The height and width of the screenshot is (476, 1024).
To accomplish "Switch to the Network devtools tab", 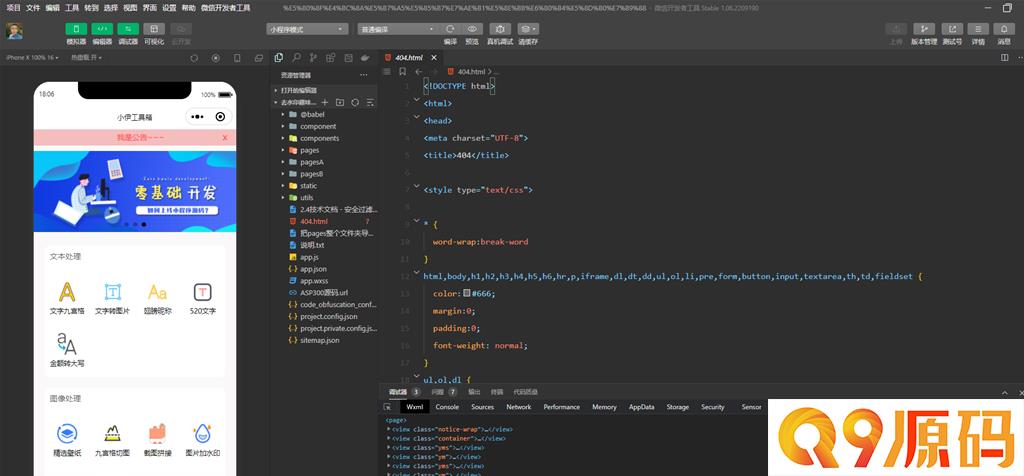I will pyautogui.click(x=519, y=407).
